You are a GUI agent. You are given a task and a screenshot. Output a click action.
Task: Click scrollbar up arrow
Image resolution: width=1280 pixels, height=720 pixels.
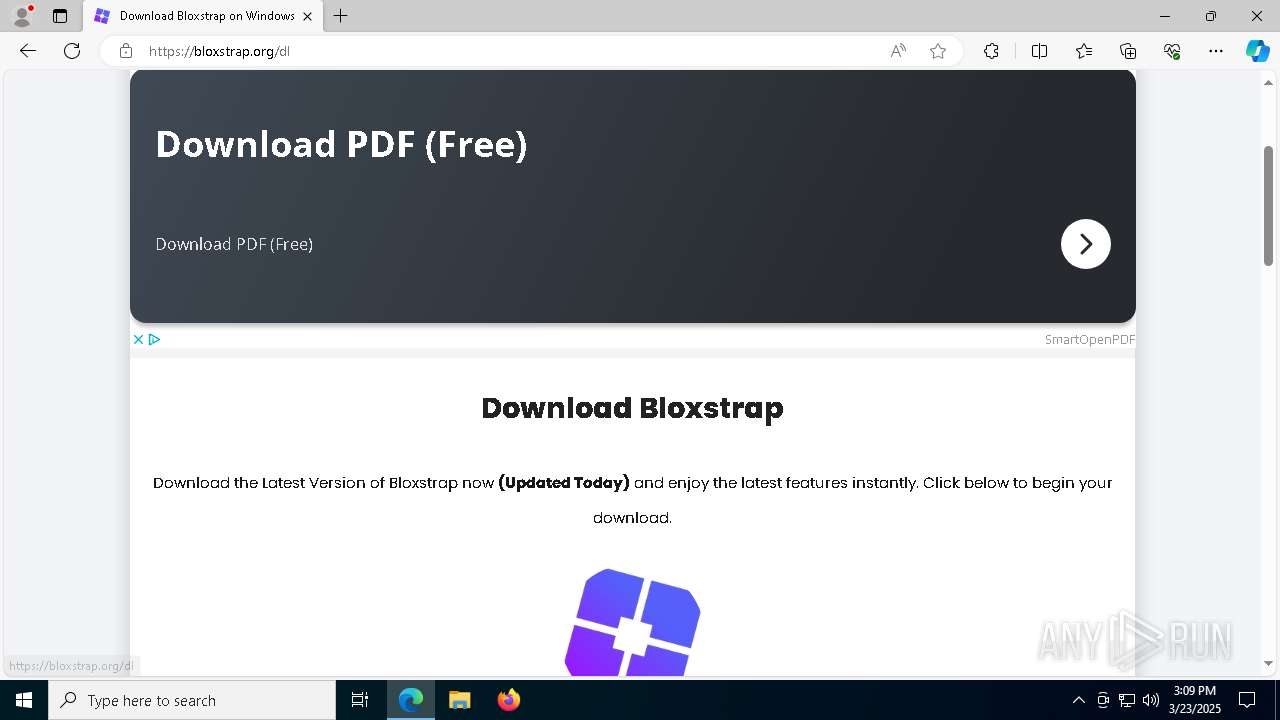[1269, 83]
